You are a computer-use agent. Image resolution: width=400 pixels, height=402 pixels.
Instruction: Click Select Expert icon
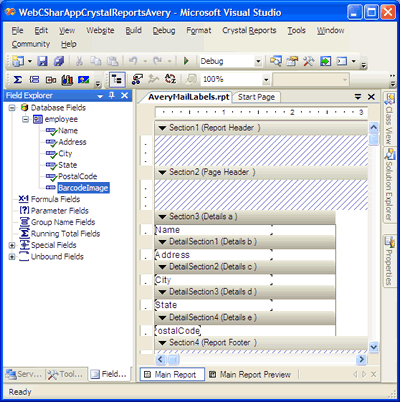137,80
